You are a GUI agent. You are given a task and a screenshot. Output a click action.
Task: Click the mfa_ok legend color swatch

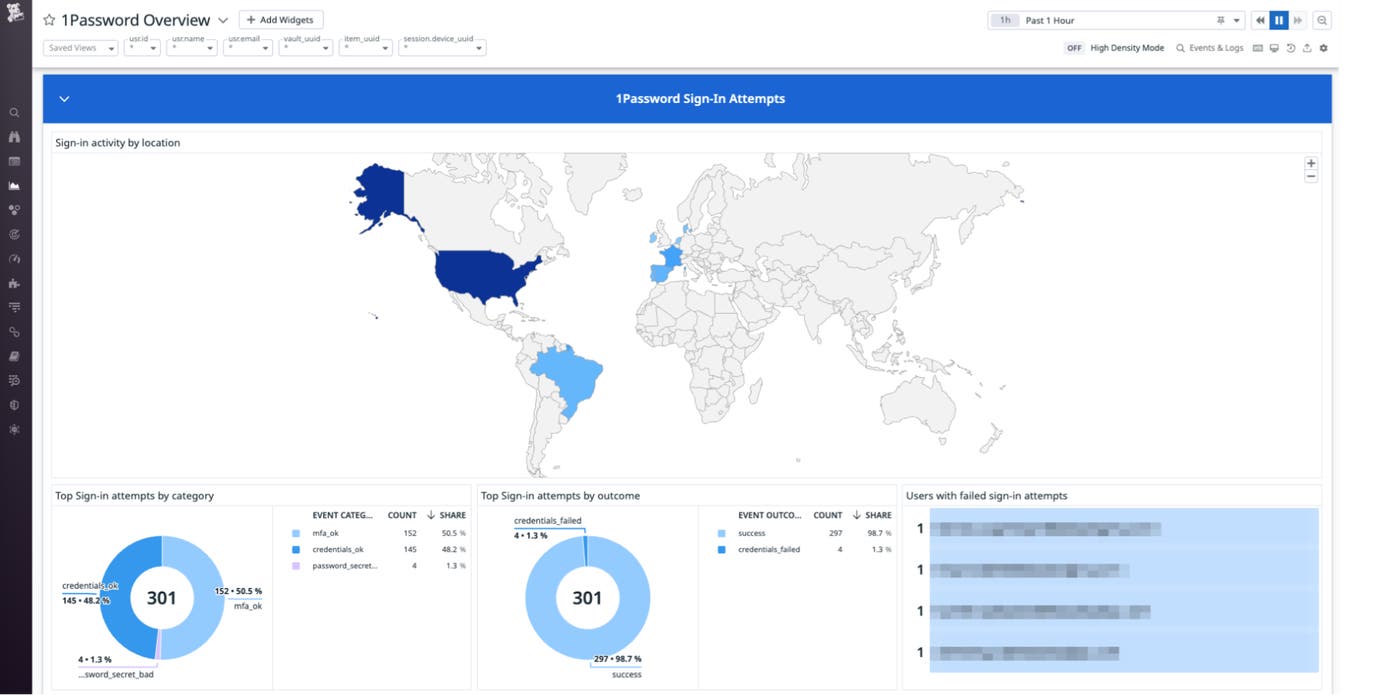296,534
